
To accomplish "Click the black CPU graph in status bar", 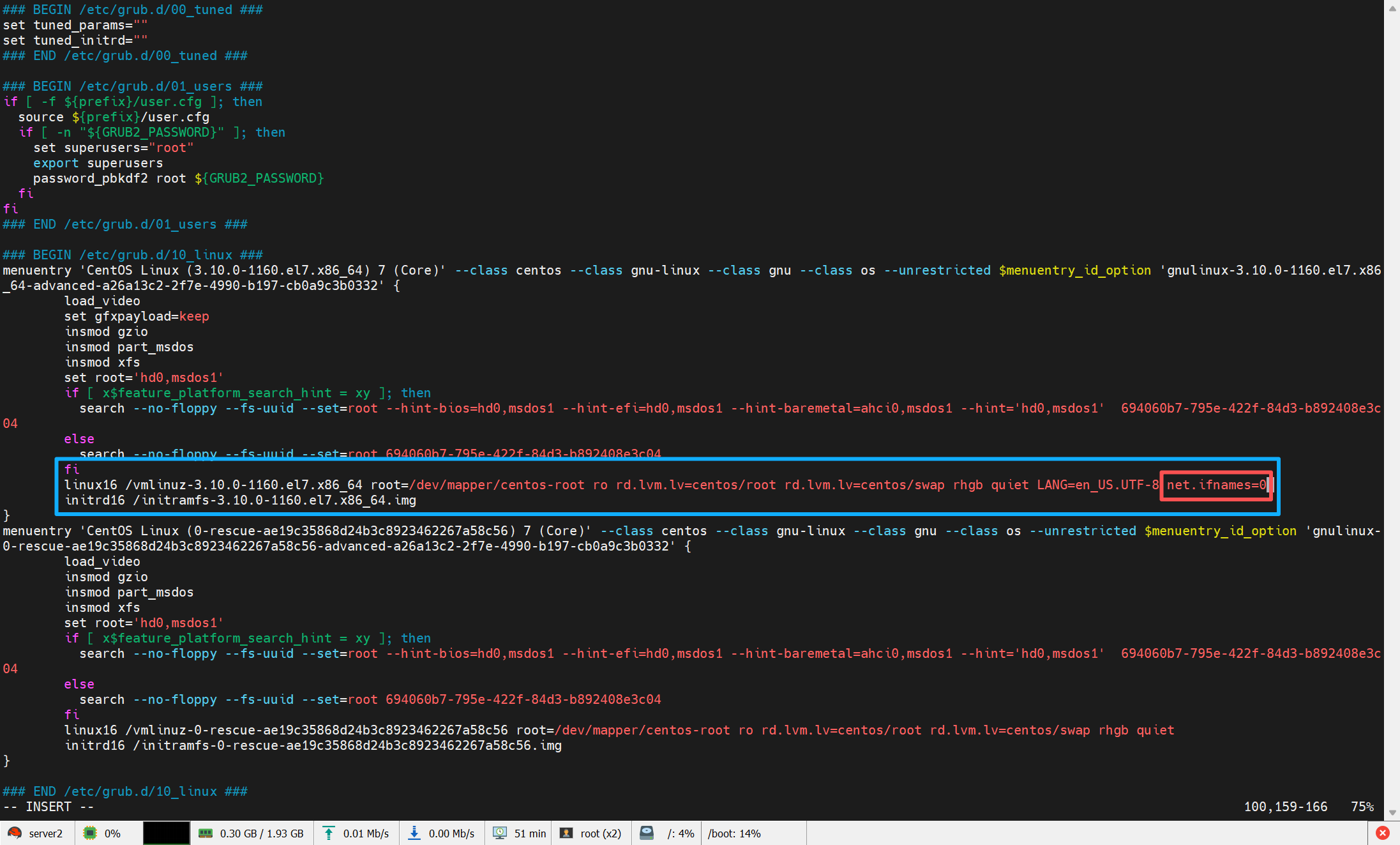I will [166, 833].
